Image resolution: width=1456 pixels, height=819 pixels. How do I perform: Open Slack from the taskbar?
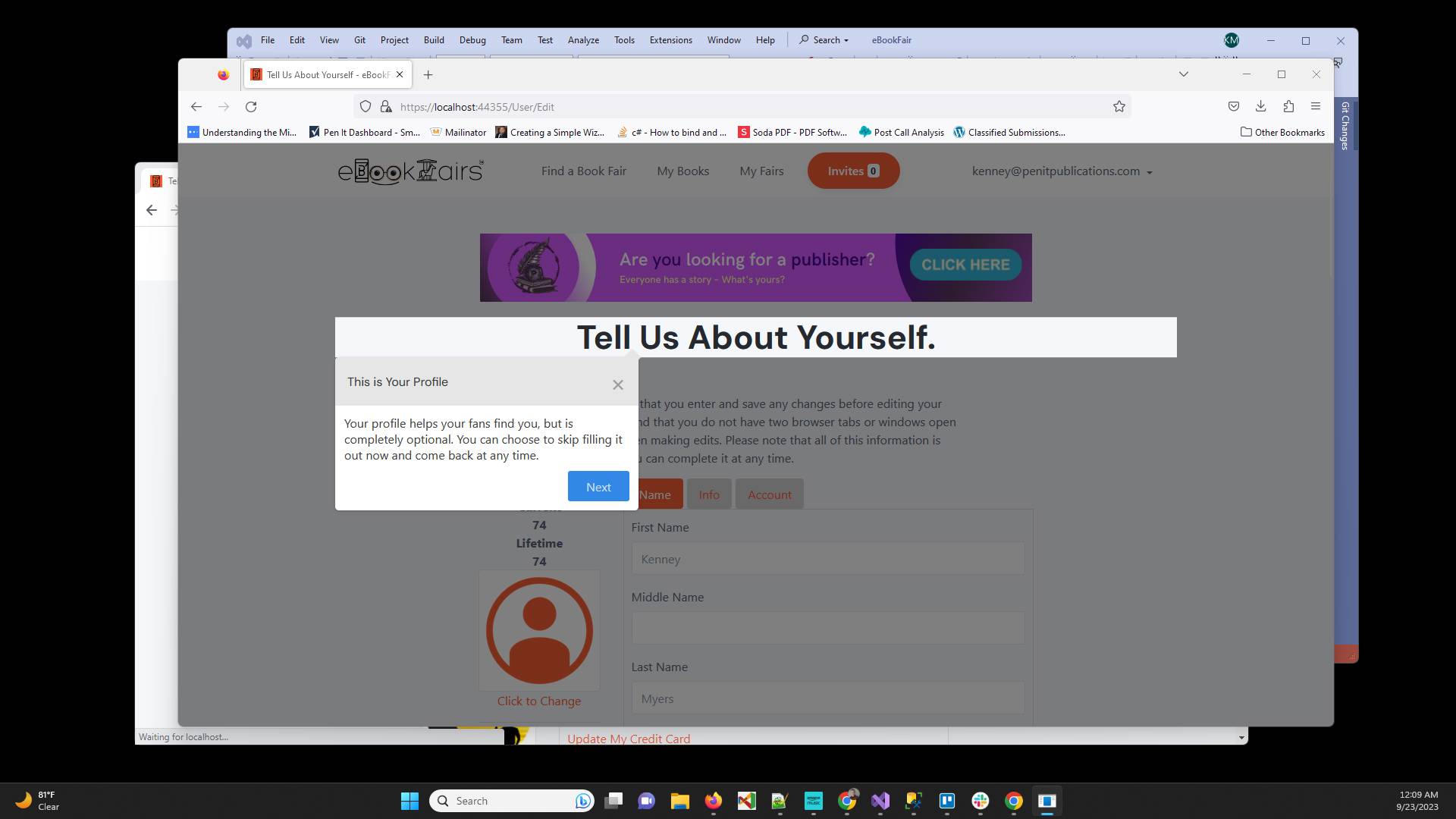coord(981,801)
